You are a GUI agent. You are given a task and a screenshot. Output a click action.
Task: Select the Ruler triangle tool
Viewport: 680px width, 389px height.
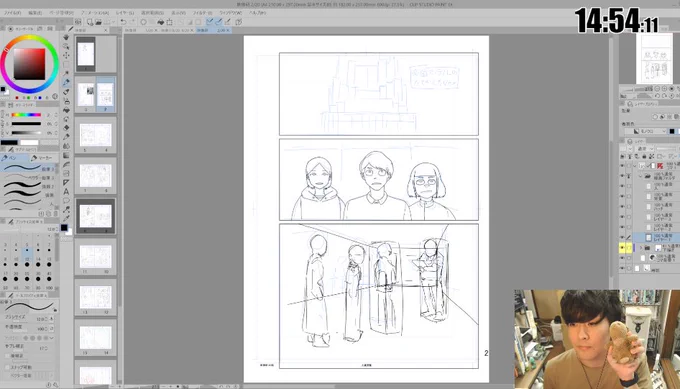[x=66, y=183]
